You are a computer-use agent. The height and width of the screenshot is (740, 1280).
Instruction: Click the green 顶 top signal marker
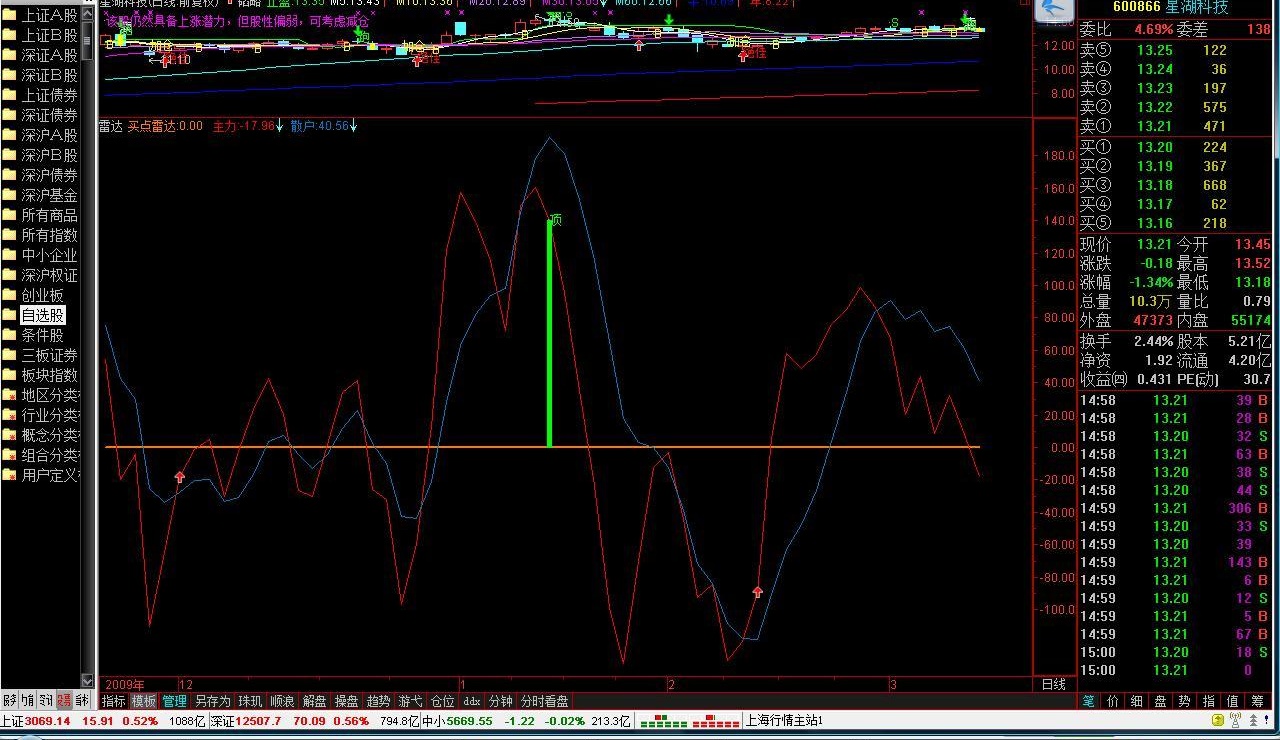point(556,219)
